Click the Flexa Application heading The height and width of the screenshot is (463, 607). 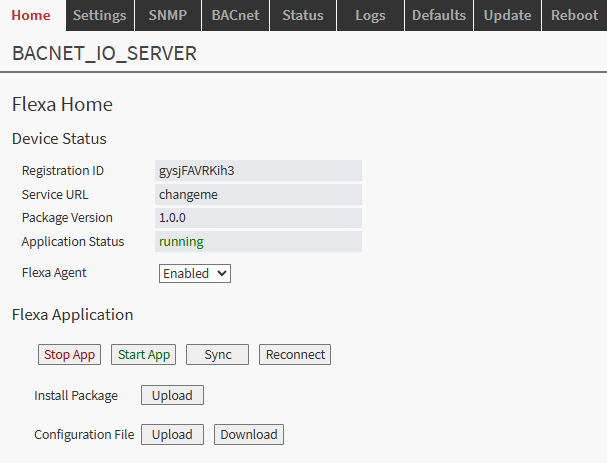point(73,315)
